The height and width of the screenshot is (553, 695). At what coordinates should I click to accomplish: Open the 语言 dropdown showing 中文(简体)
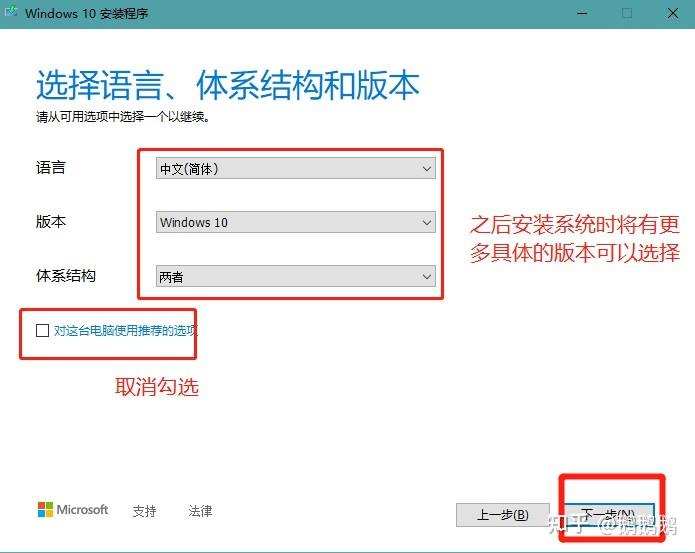click(296, 168)
